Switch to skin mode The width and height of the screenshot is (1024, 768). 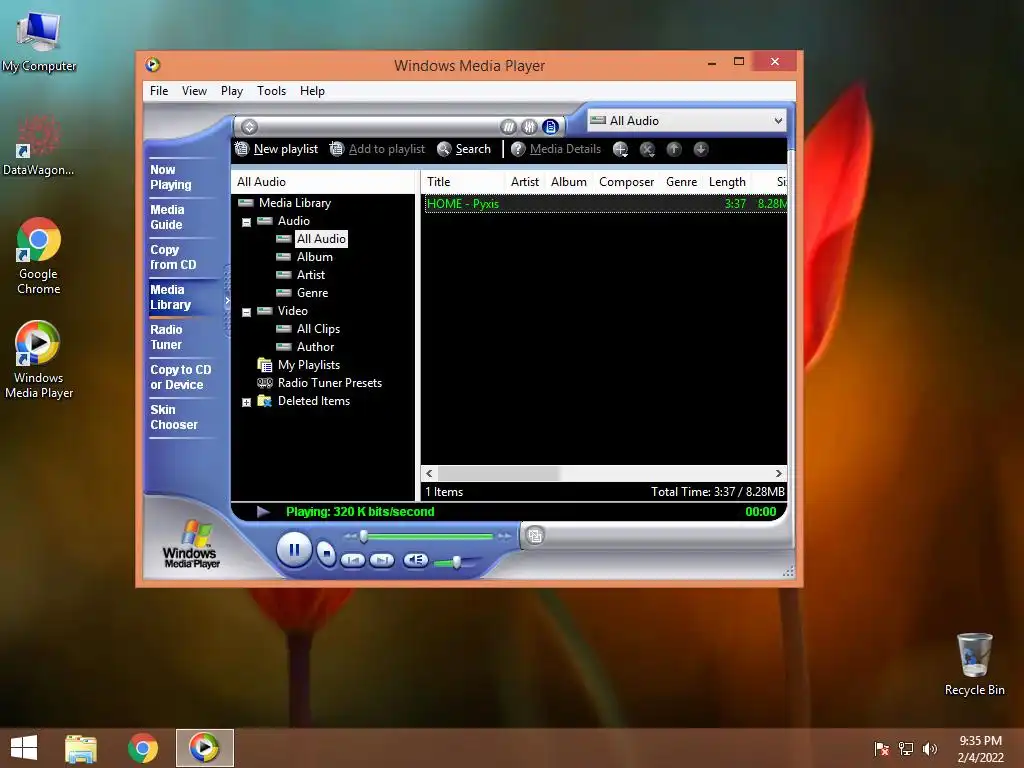tap(535, 536)
